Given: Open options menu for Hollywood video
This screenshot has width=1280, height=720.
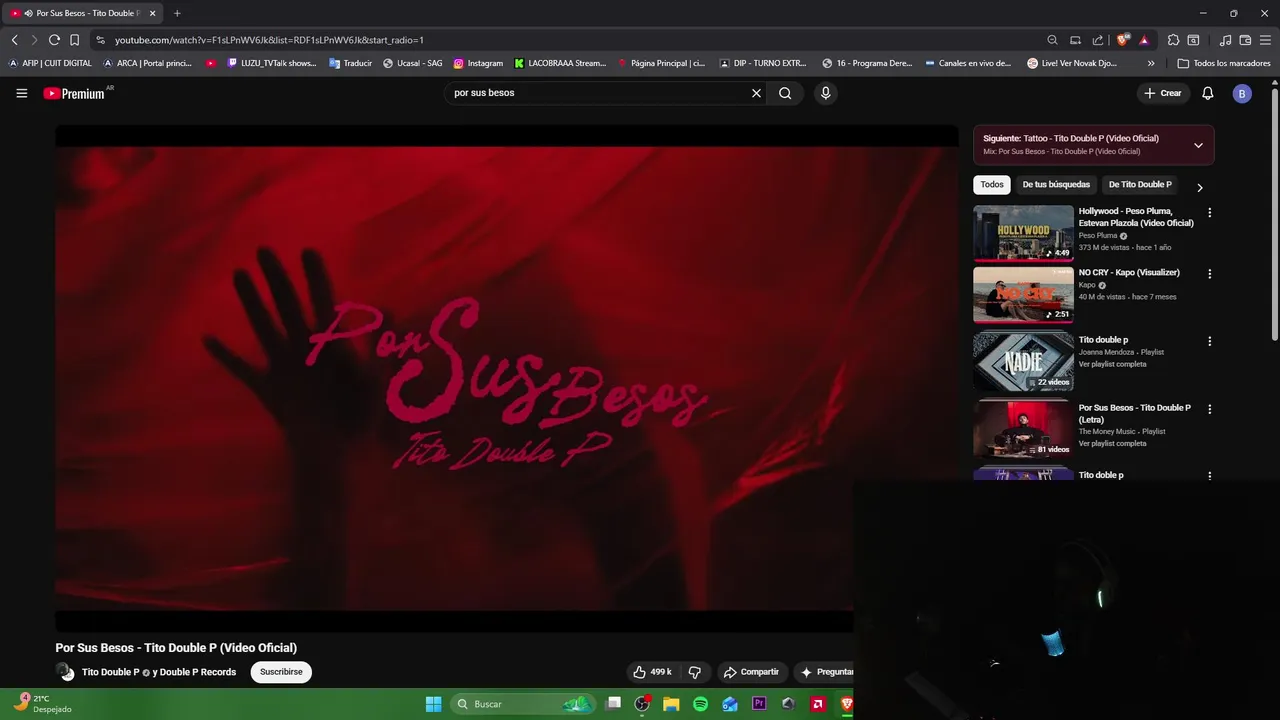Looking at the screenshot, I should [x=1209, y=213].
